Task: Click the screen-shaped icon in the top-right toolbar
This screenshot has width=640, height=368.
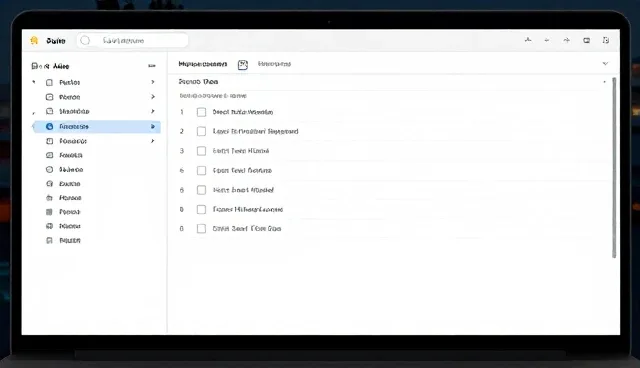Action: pos(587,40)
